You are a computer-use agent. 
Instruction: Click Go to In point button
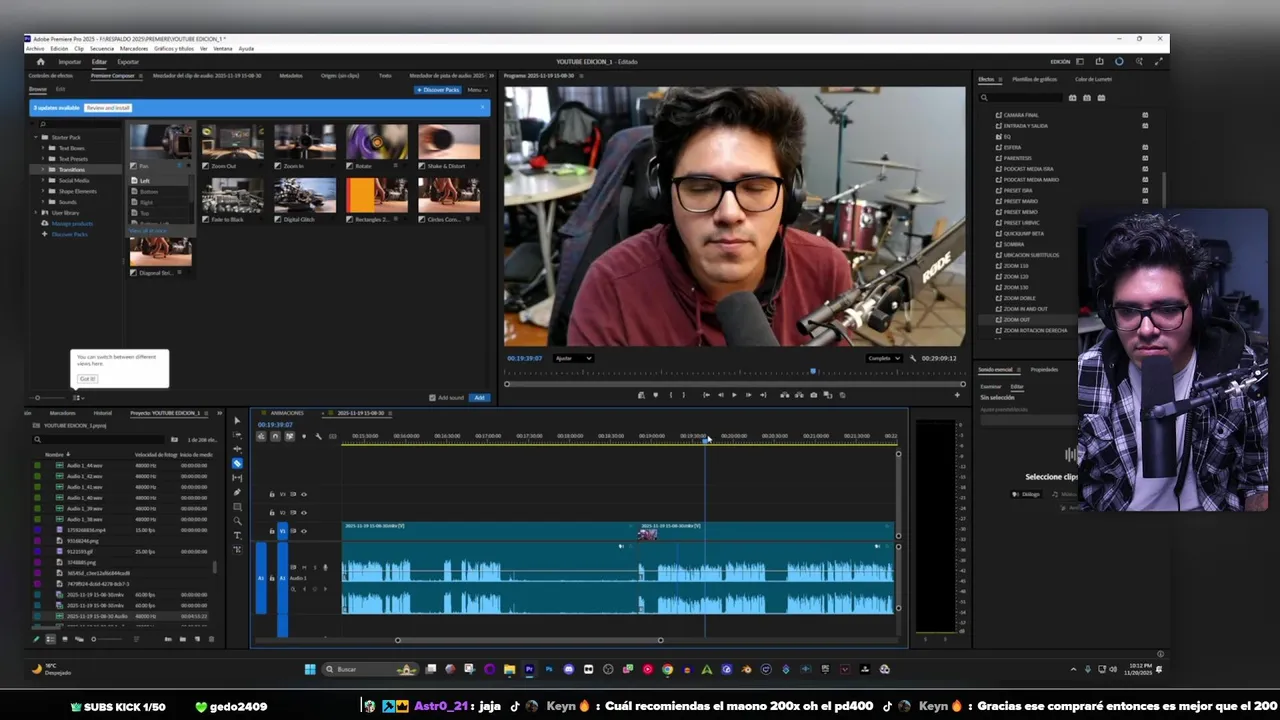coord(706,395)
